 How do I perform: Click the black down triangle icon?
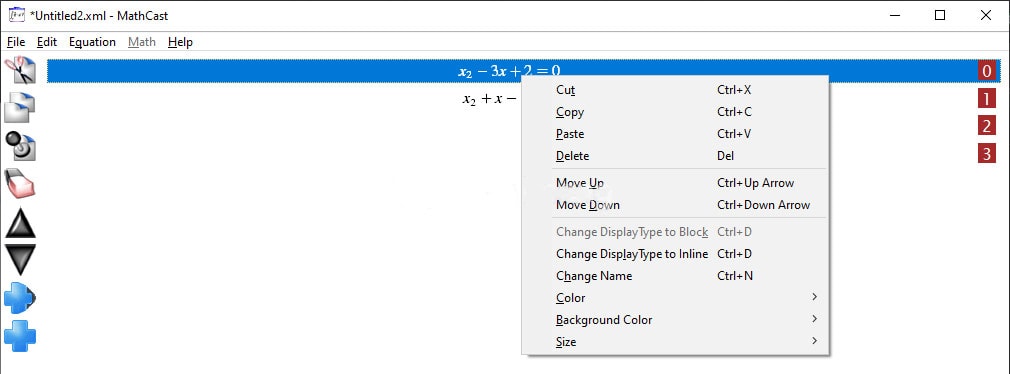pos(20,259)
